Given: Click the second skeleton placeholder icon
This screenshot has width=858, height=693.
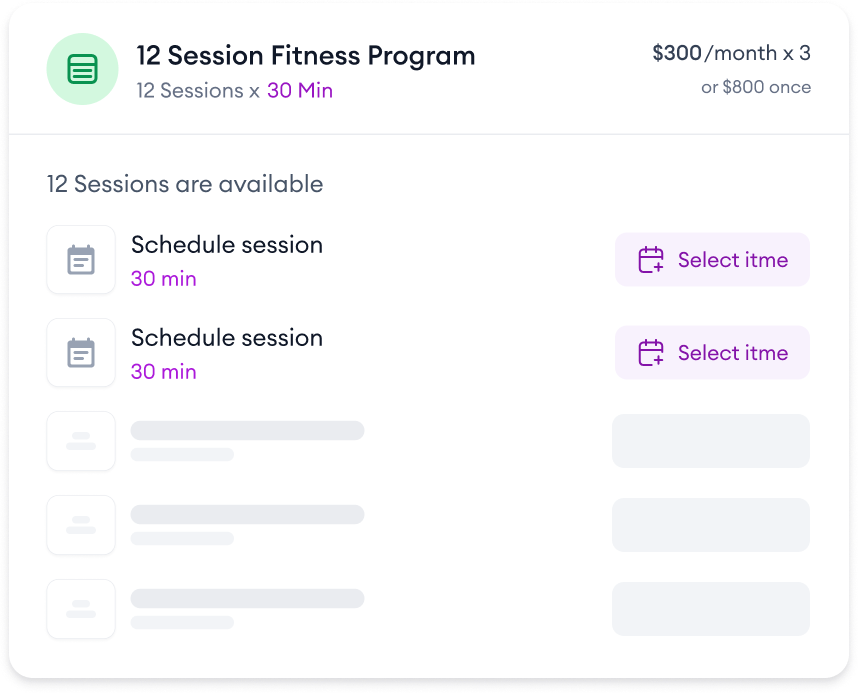Looking at the screenshot, I should pyautogui.click(x=81, y=525).
